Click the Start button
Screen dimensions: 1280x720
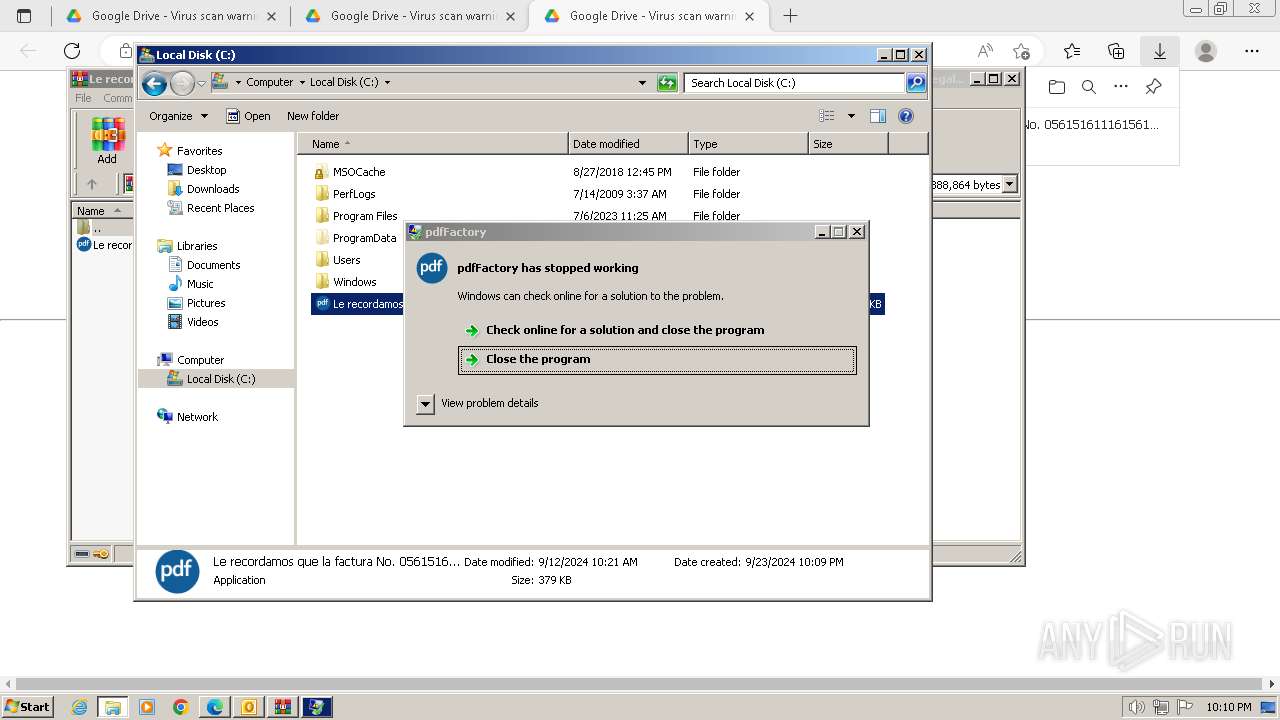click(x=27, y=707)
